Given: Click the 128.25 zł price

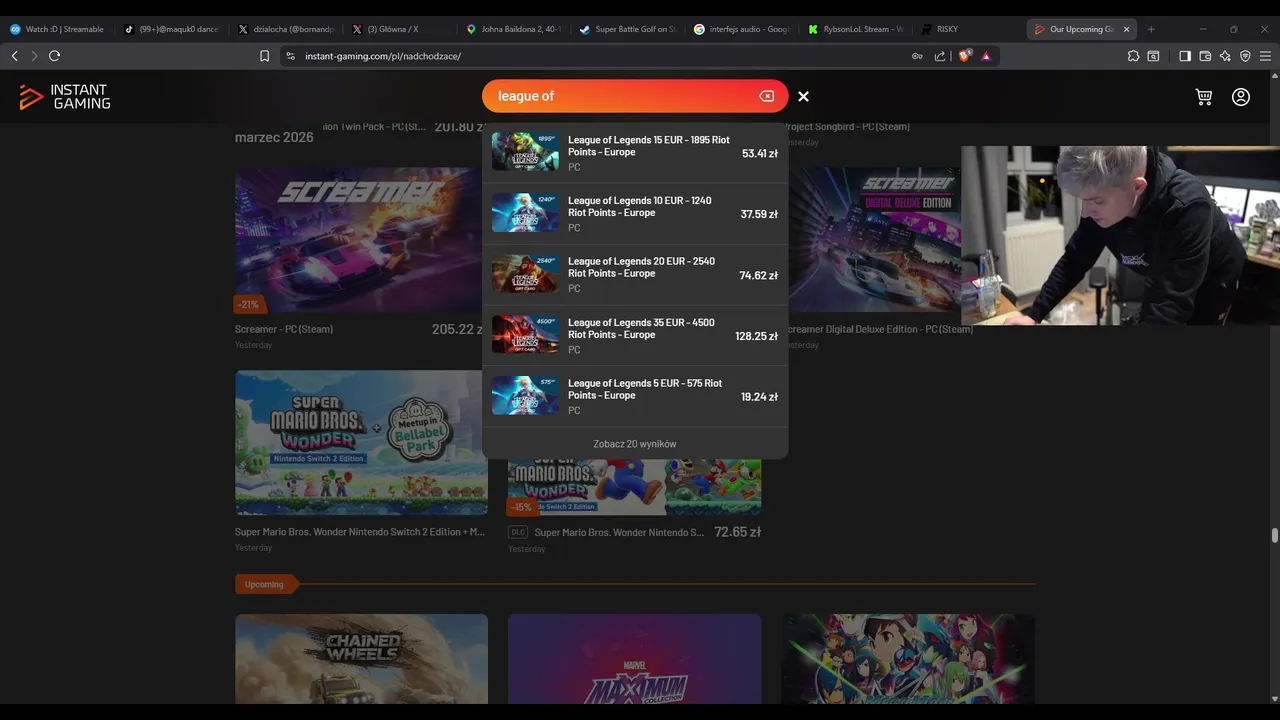Looking at the screenshot, I should [756, 337].
